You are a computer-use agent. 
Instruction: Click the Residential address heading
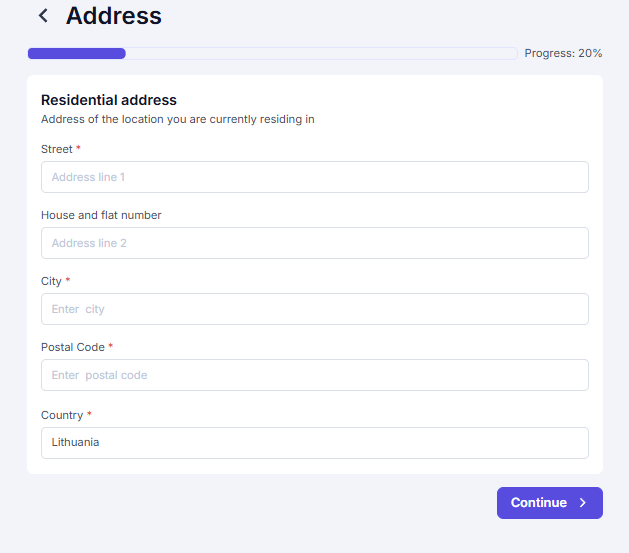point(109,100)
